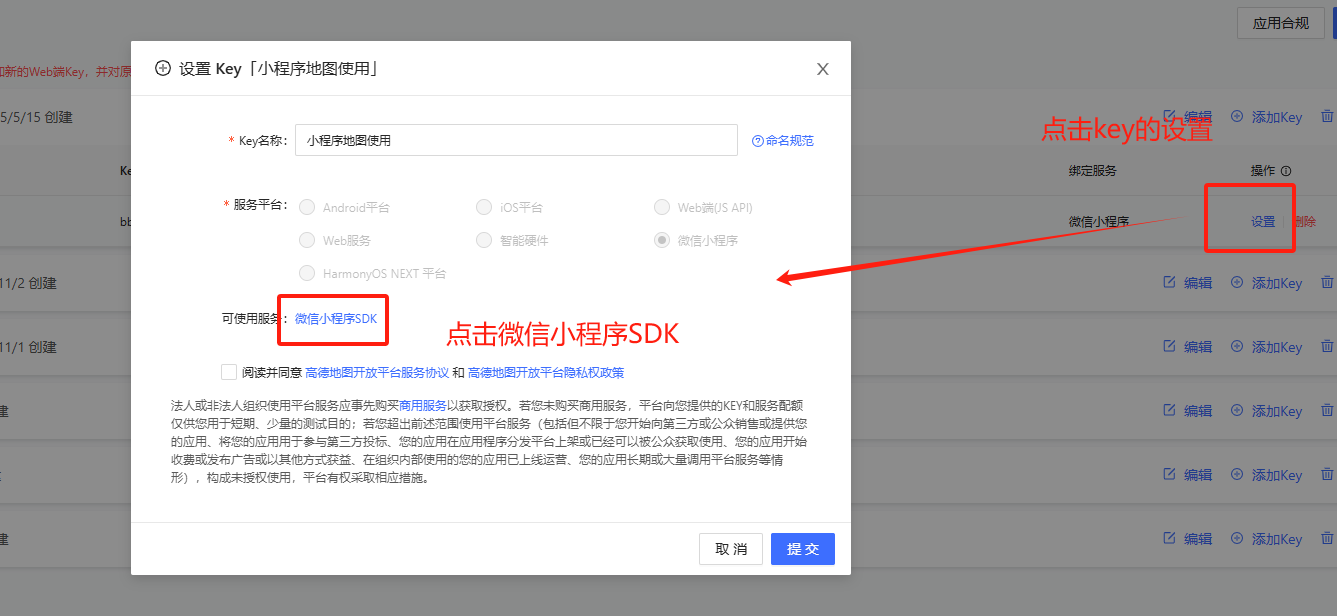Choose the 智能硬件 platform option
This screenshot has width=1337, height=616.
[484, 240]
